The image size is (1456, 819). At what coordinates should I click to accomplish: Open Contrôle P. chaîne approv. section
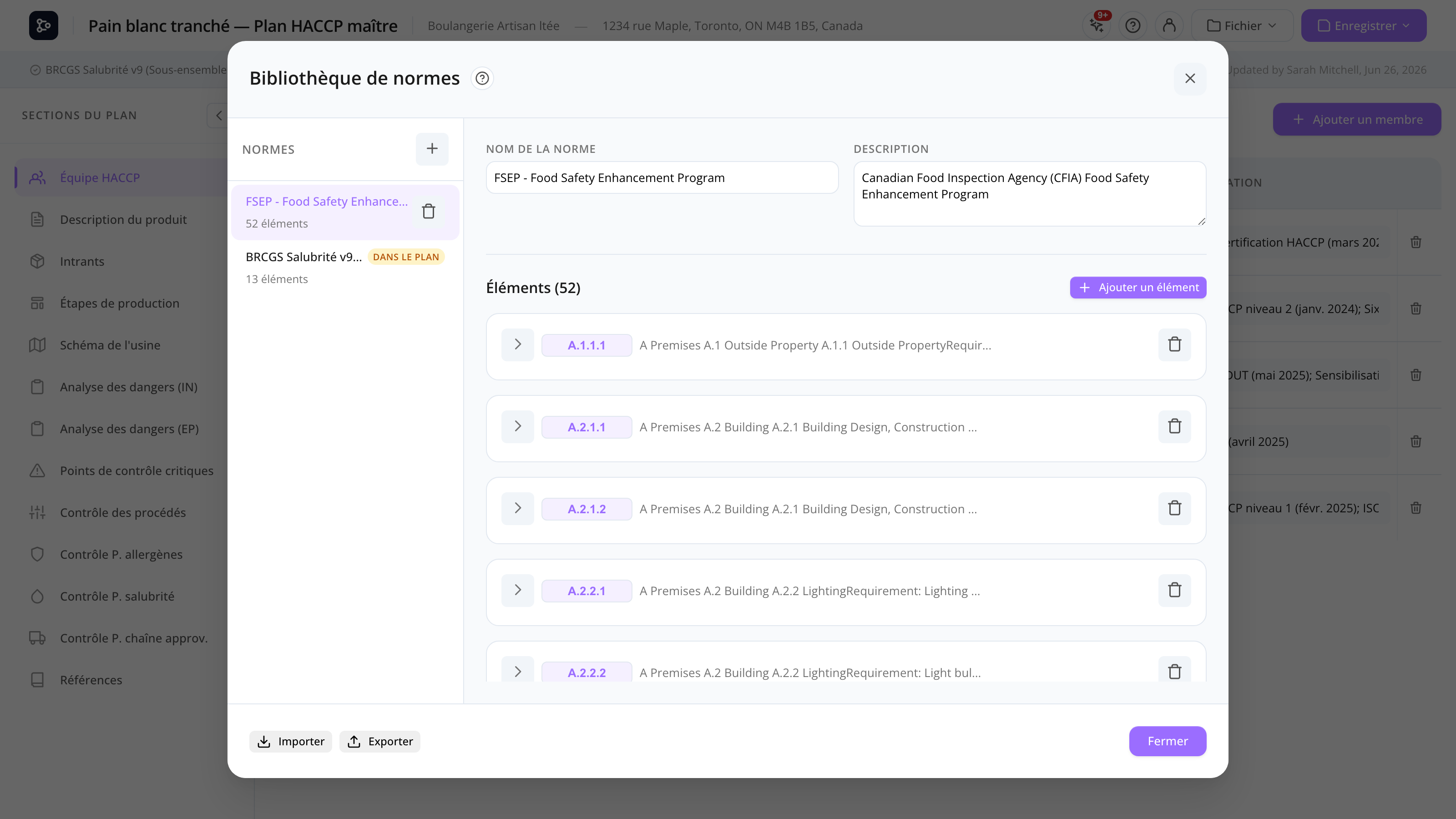tap(121, 637)
